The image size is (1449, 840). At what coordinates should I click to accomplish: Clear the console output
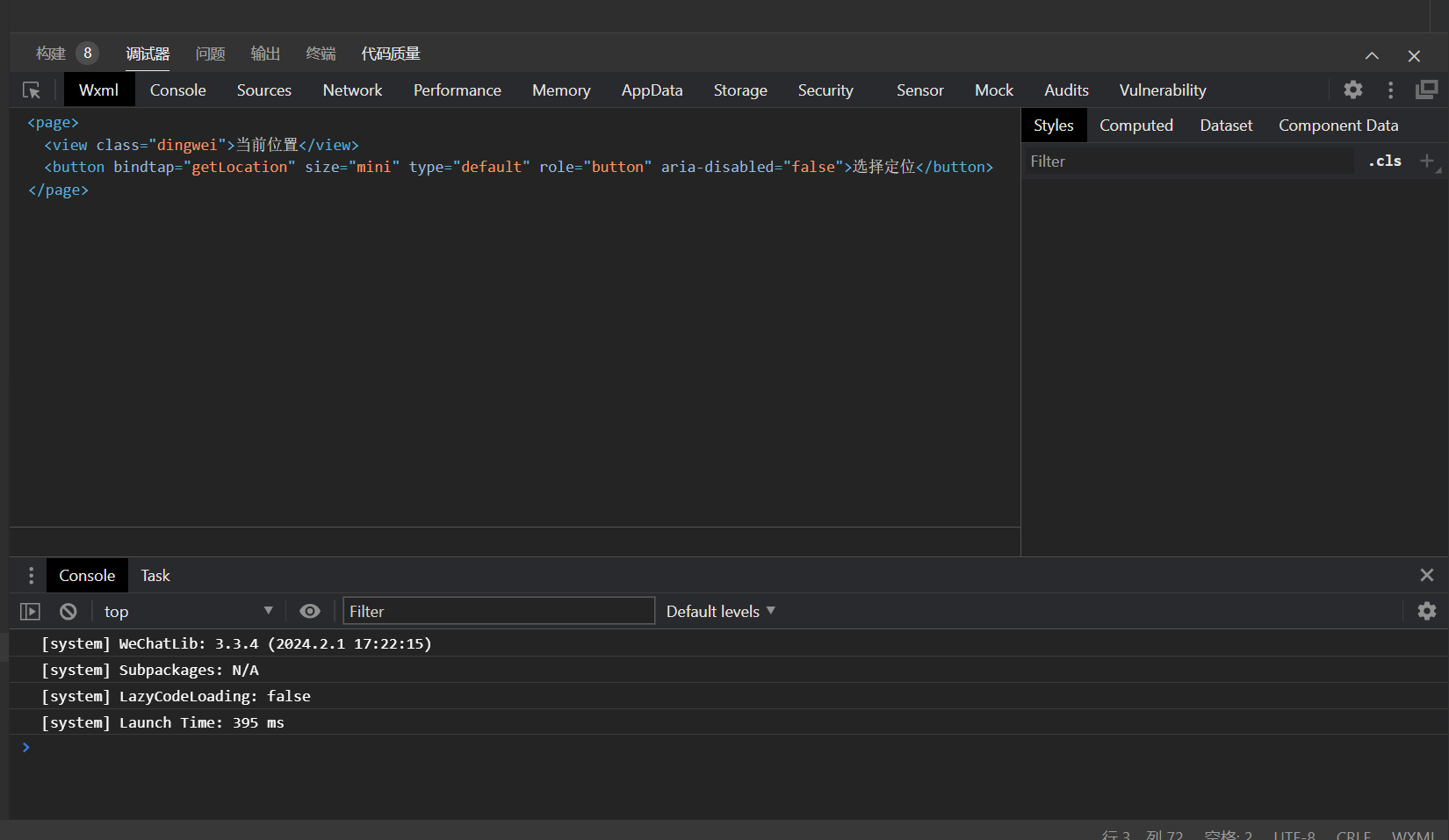pos(68,611)
